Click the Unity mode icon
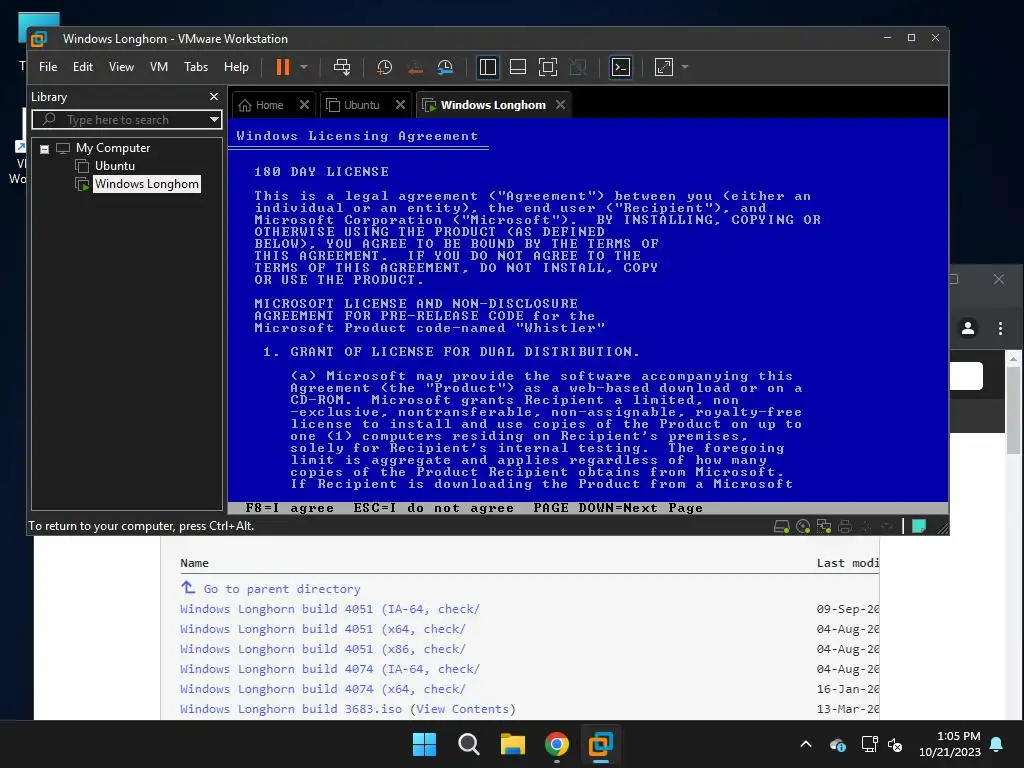Screen dimensions: 1024x768 [x=578, y=67]
